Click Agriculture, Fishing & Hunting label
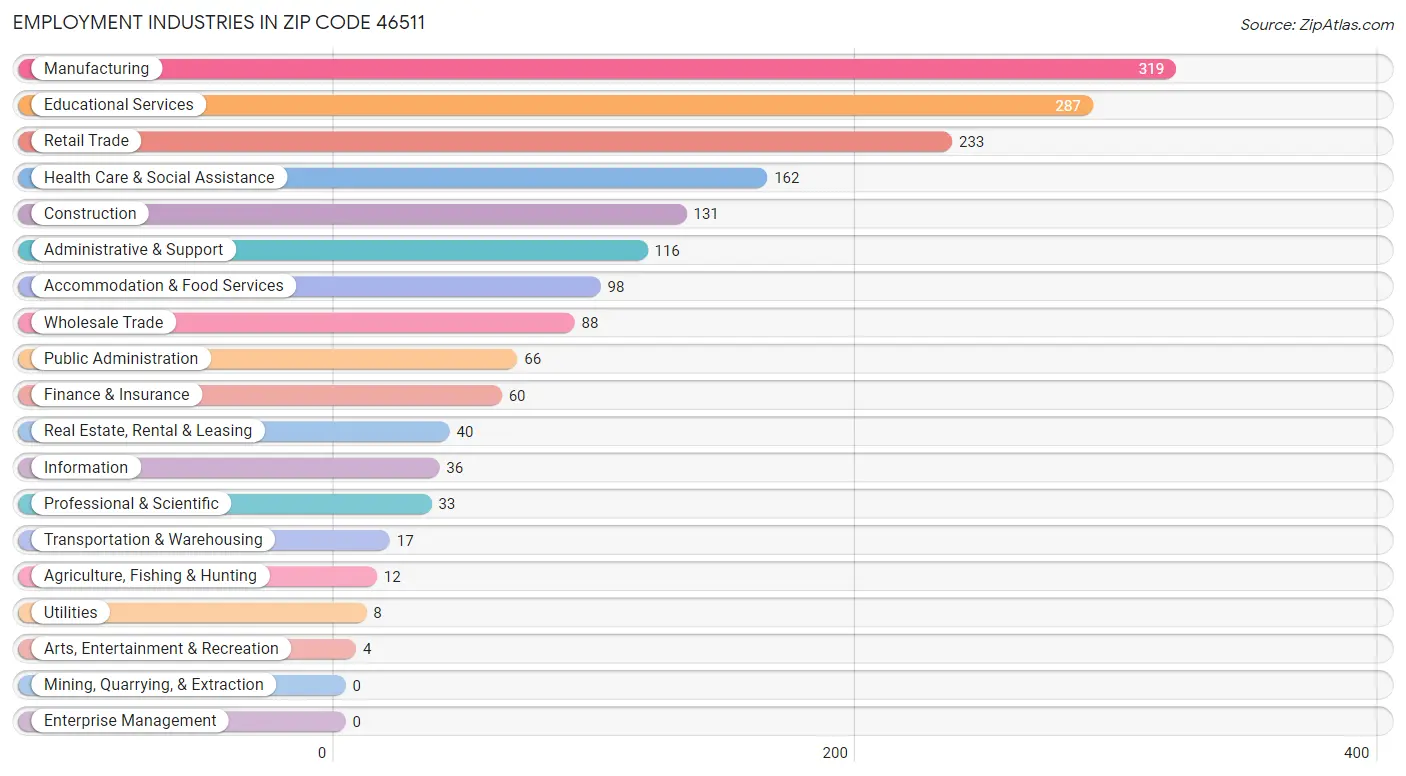This screenshot has height=776, width=1406. click(150, 576)
